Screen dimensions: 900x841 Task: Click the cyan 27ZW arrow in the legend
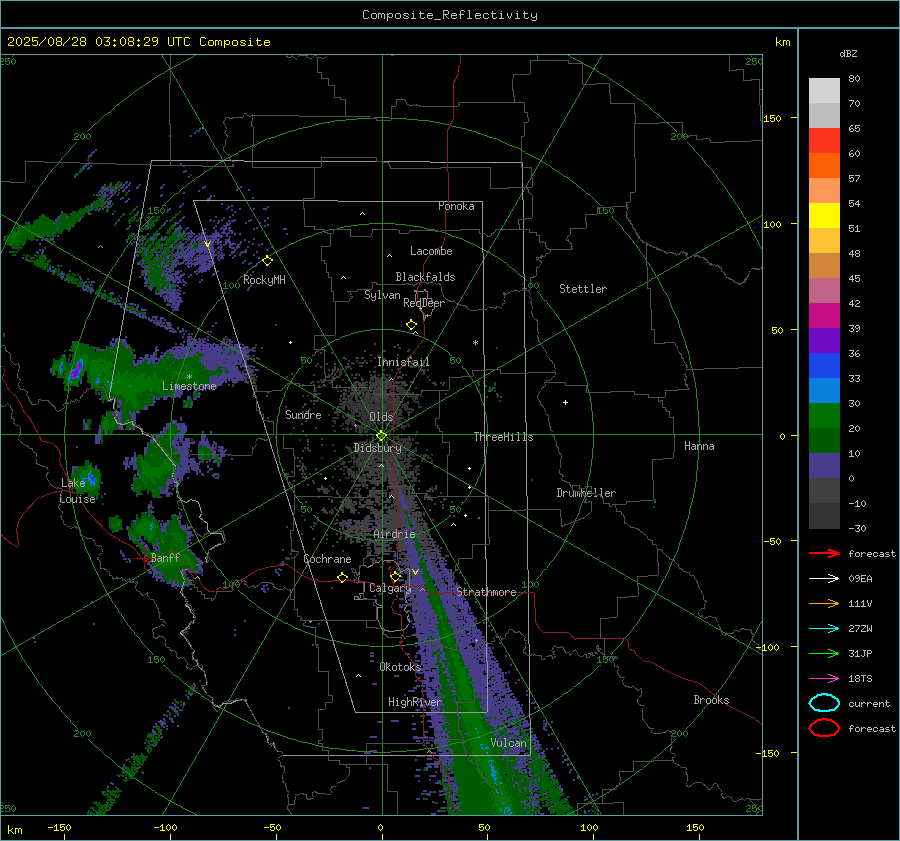(824, 628)
